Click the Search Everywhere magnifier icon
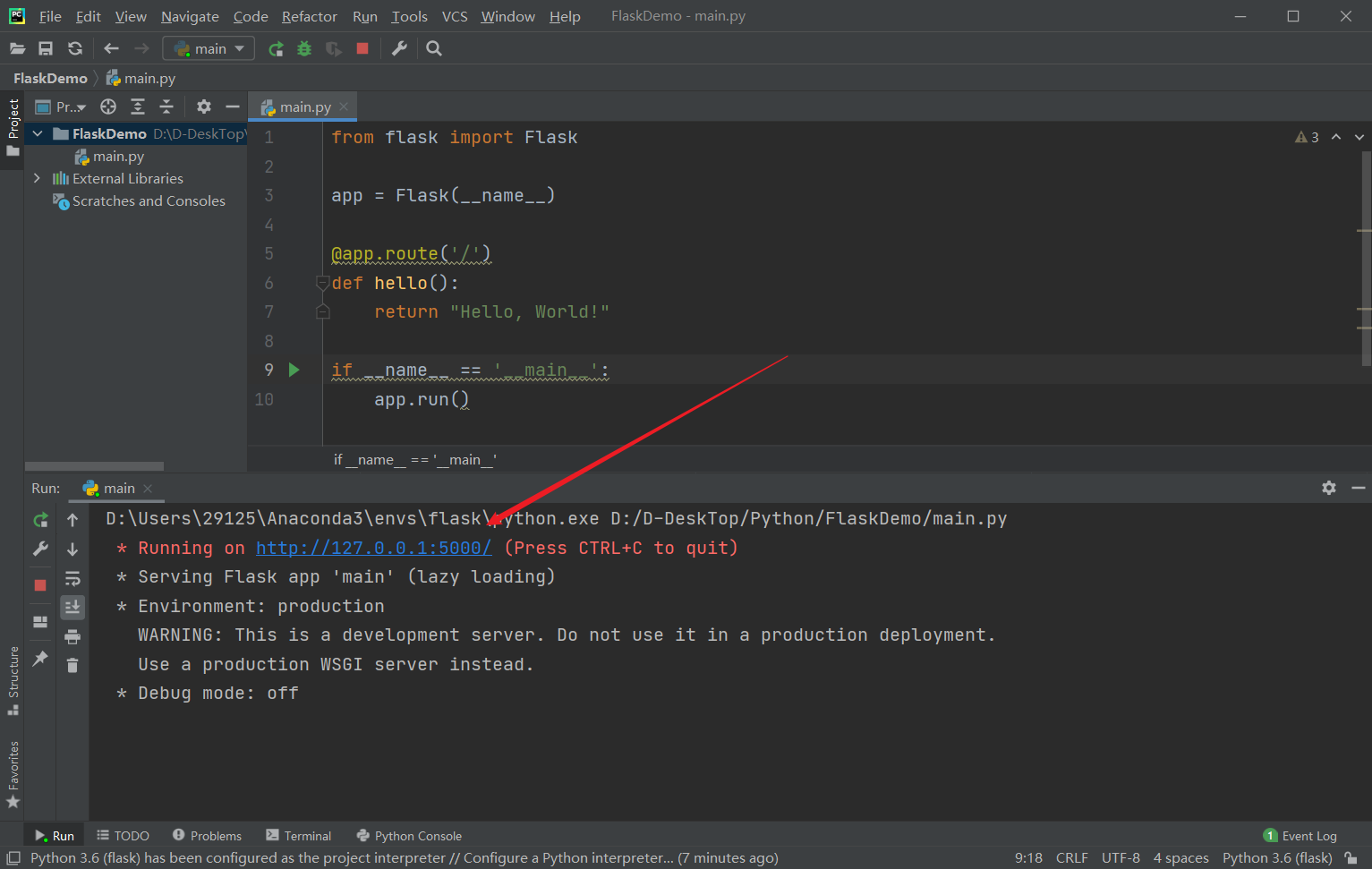The image size is (1372, 869). tap(434, 48)
